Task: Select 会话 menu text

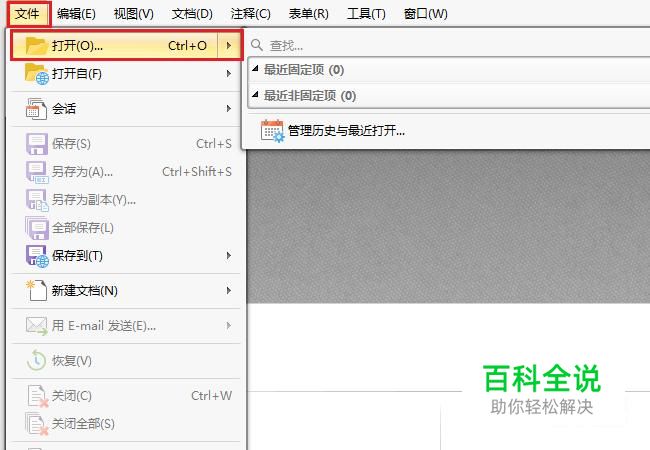Action: (64, 109)
